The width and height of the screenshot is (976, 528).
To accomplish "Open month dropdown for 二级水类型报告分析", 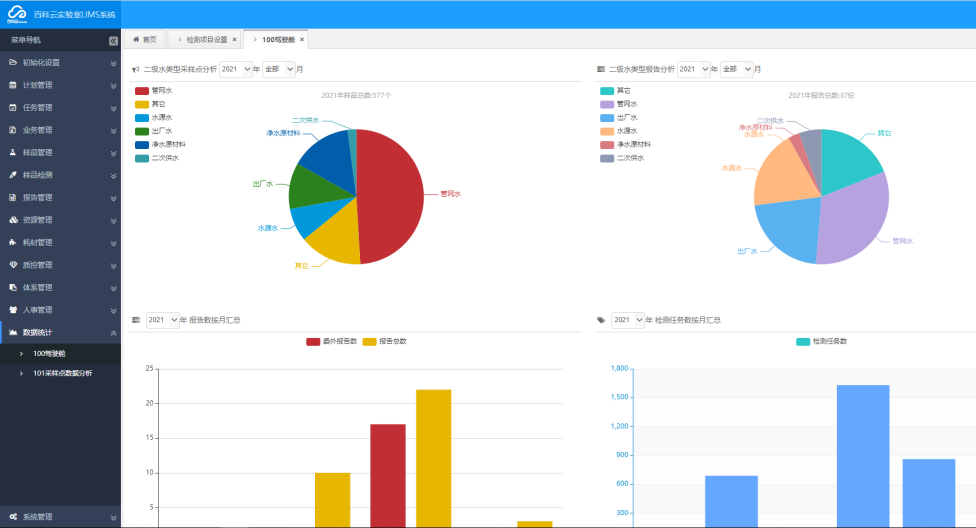I will pos(736,69).
